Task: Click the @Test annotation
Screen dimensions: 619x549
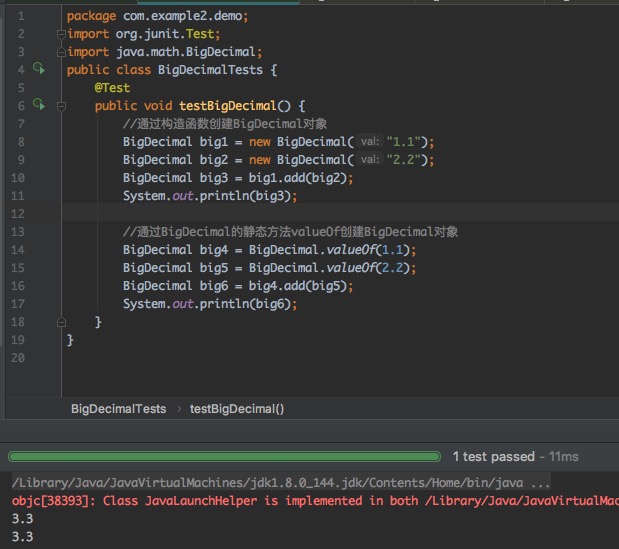Action: coord(112,88)
